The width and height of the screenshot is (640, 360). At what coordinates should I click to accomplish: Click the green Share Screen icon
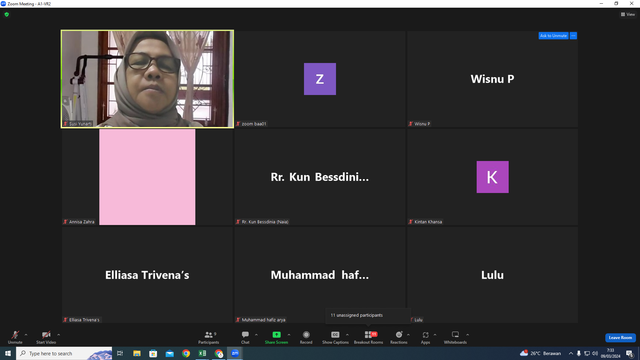276,335
